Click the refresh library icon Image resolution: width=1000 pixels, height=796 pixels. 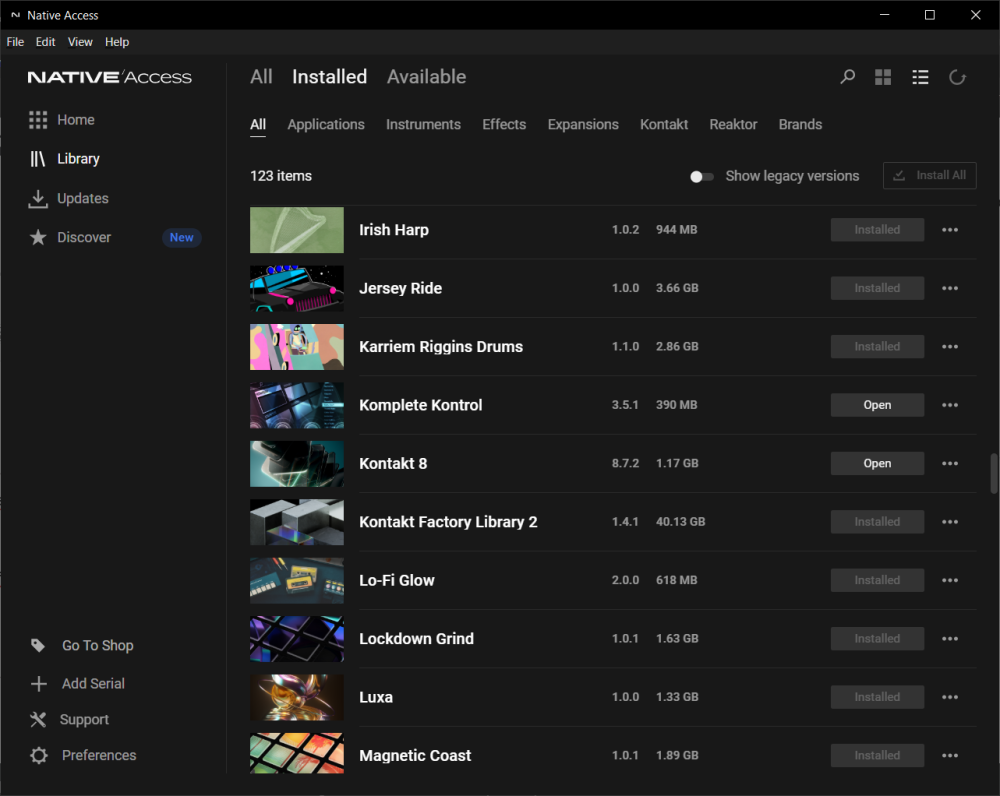(x=957, y=77)
